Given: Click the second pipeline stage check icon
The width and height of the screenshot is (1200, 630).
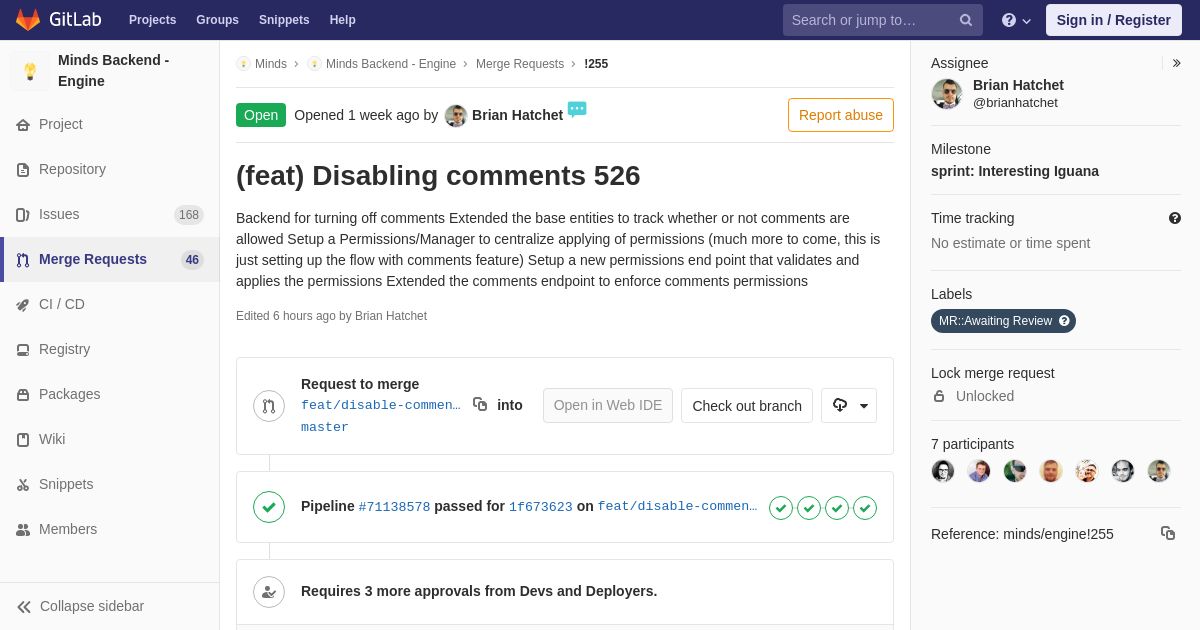Looking at the screenshot, I should [809, 508].
